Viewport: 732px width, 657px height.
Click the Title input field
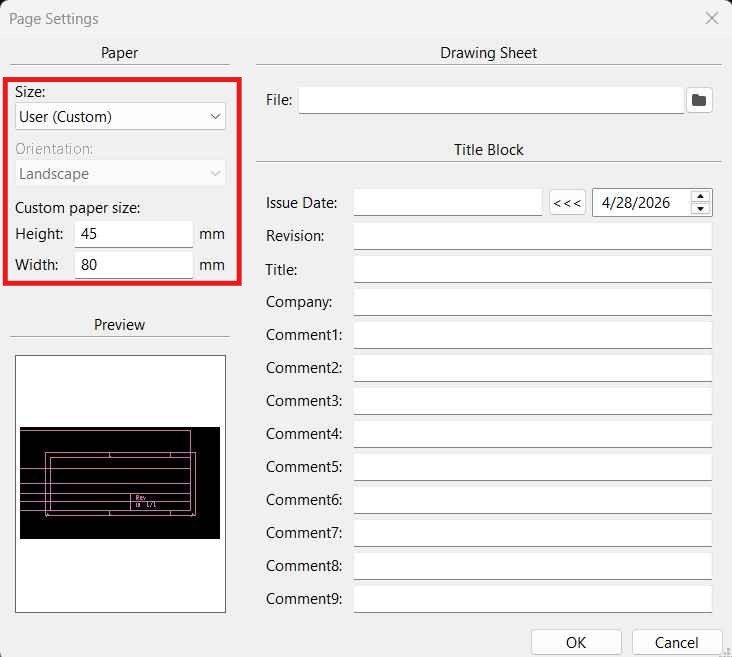click(533, 269)
